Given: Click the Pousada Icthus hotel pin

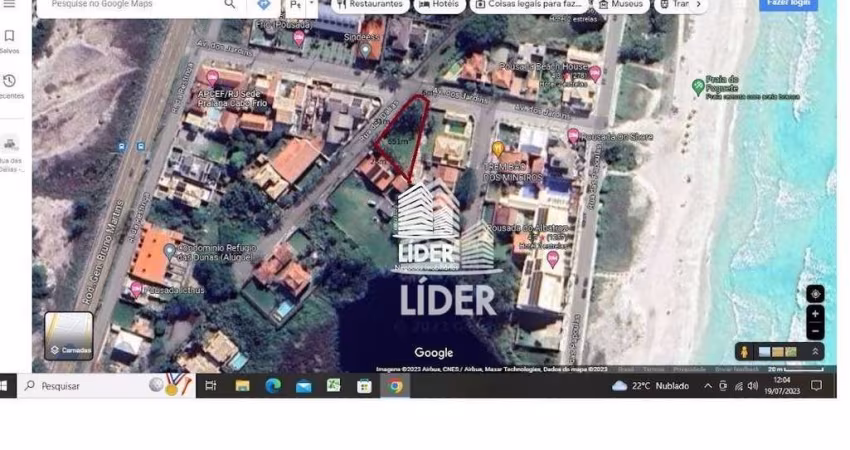Looking at the screenshot, I should tap(136, 289).
